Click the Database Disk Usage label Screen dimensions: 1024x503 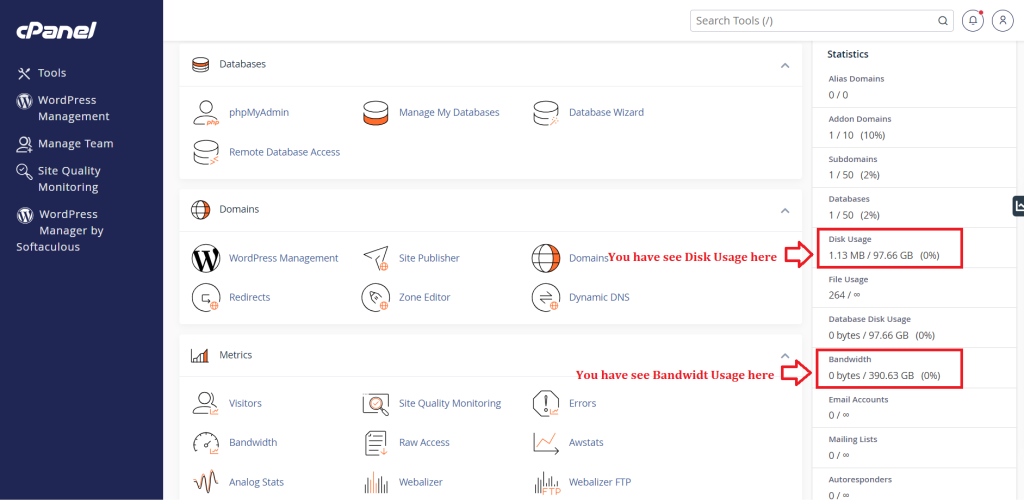point(870,319)
